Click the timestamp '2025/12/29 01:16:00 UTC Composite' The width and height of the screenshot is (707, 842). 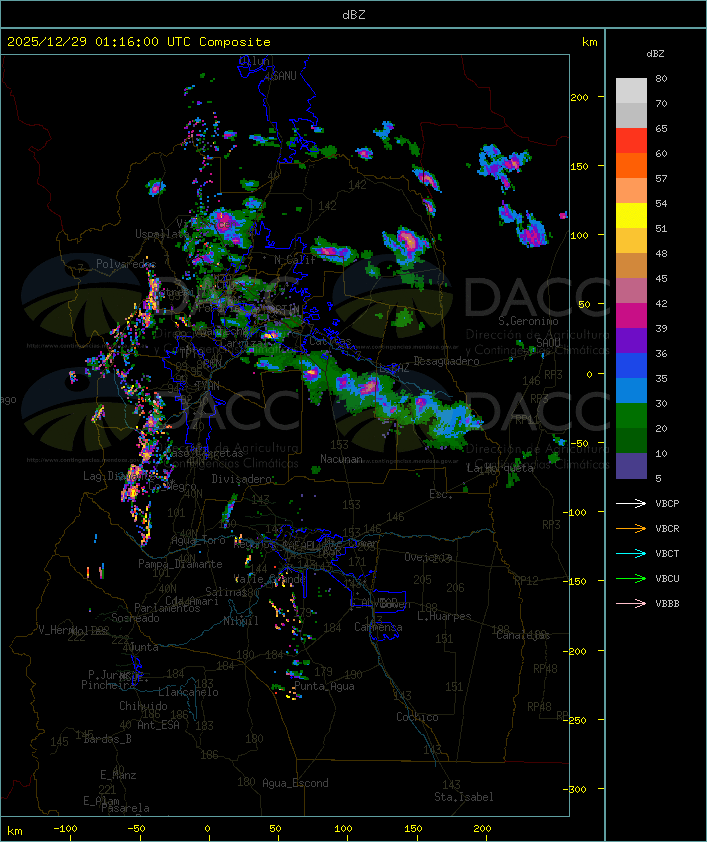point(139,42)
